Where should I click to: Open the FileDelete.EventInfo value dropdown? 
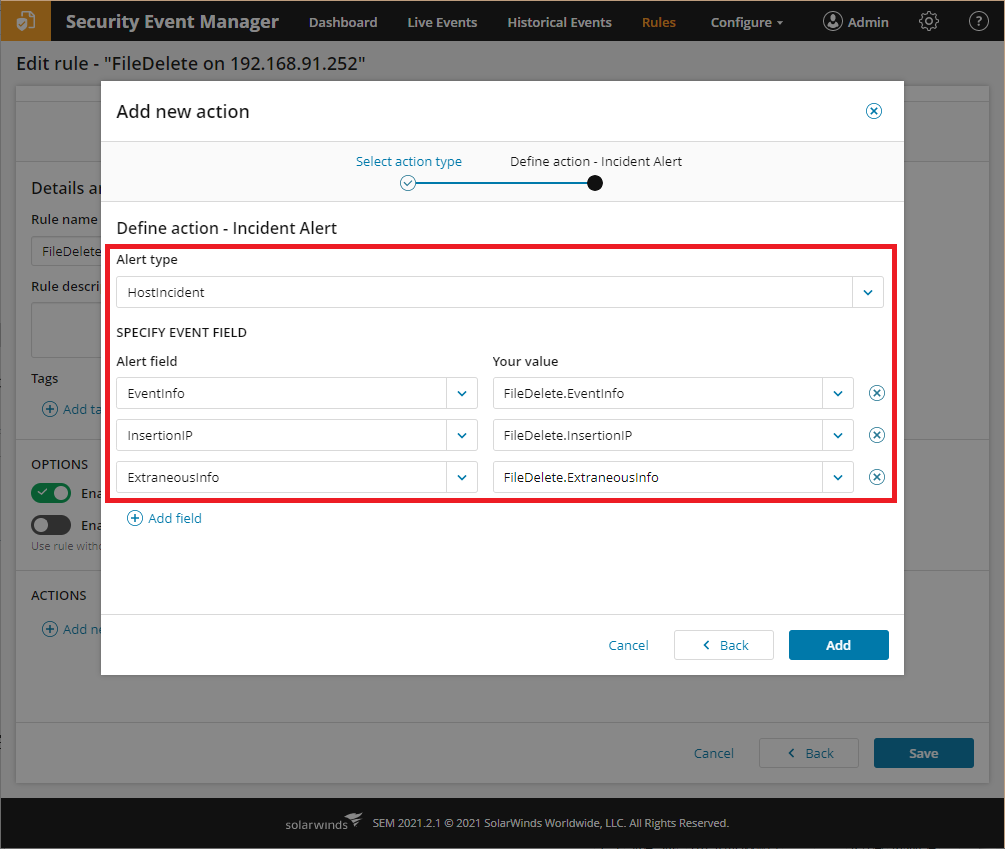[838, 393]
